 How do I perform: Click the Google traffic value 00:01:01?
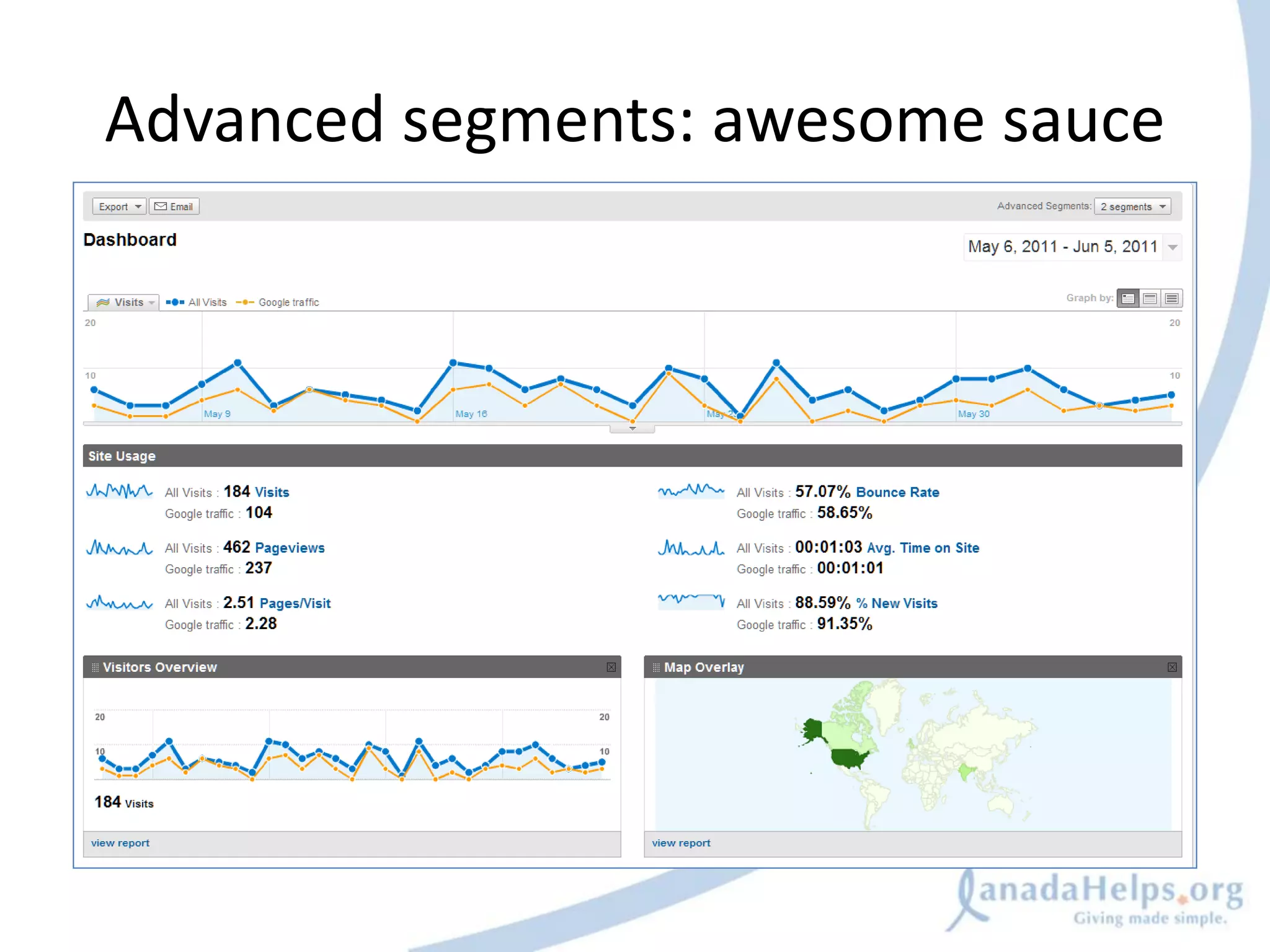click(850, 568)
